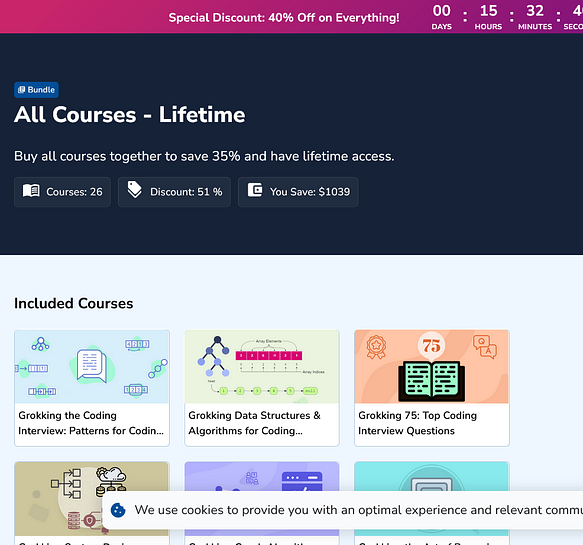Click the Bundle badge icon
This screenshot has width=583, height=545.
pos(22,90)
